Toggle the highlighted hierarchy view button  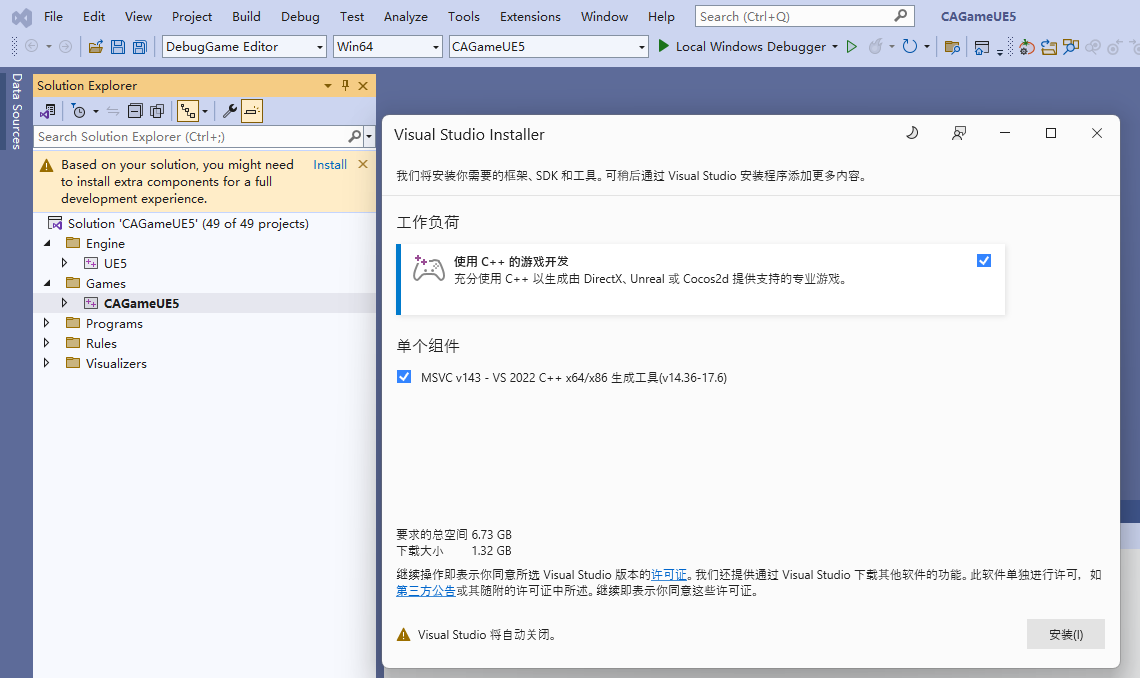pyautogui.click(x=188, y=111)
